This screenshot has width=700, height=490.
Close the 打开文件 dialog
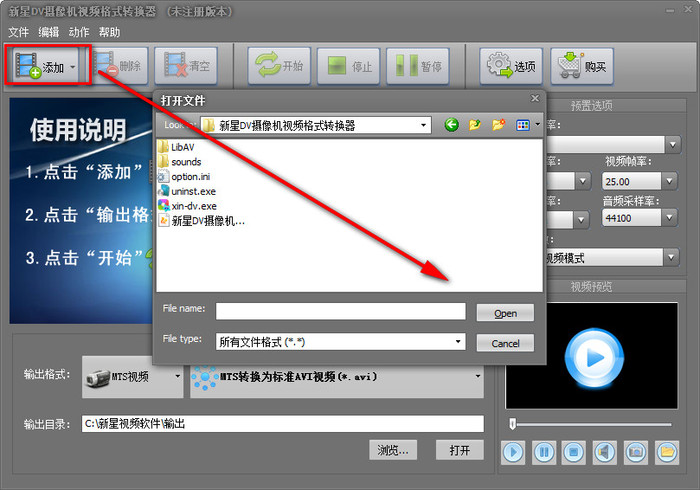pyautogui.click(x=535, y=98)
